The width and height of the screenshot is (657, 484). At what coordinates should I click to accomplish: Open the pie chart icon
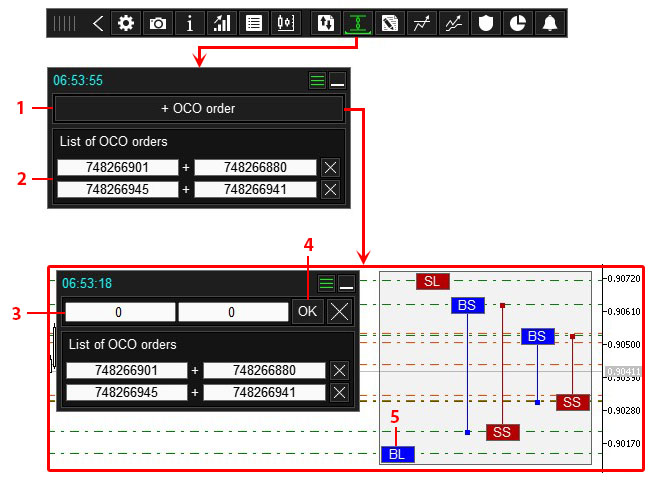(518, 23)
